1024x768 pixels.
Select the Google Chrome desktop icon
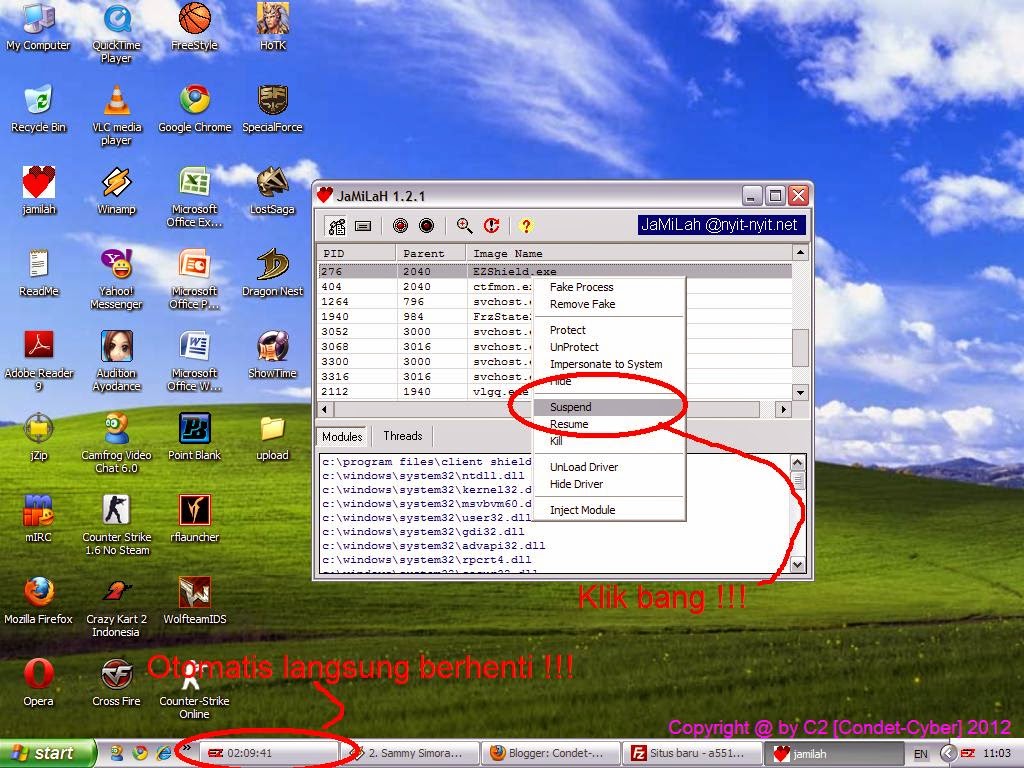(195, 109)
